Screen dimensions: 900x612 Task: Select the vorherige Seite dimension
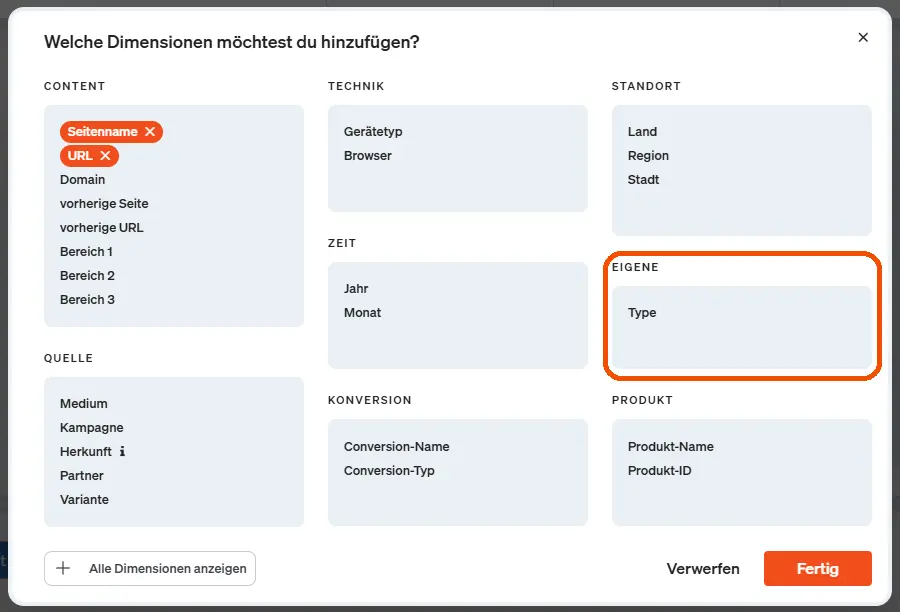[104, 204]
